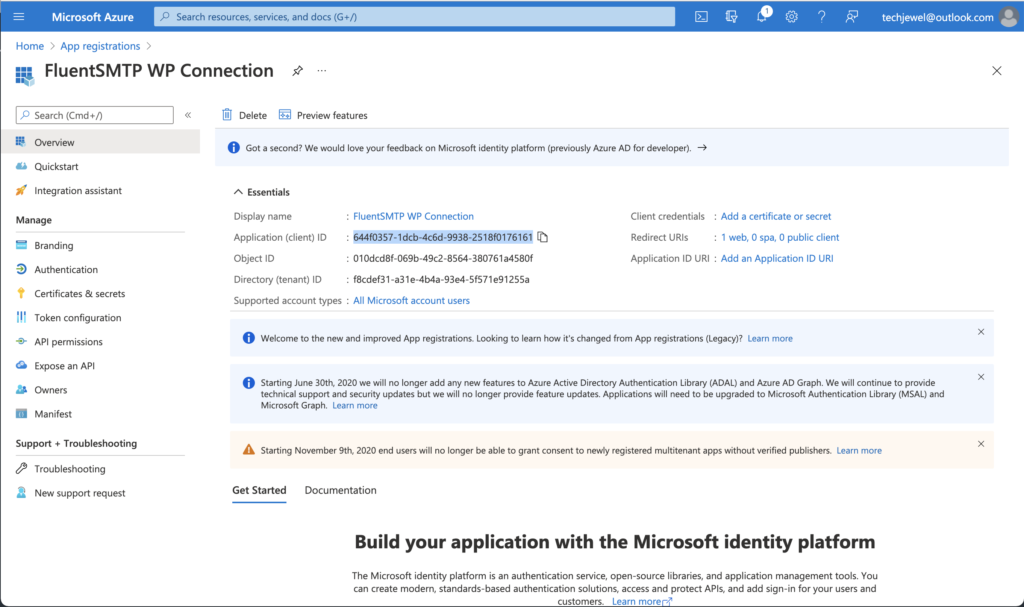Open the notifications bell
The image size is (1024, 607).
(x=761, y=16)
